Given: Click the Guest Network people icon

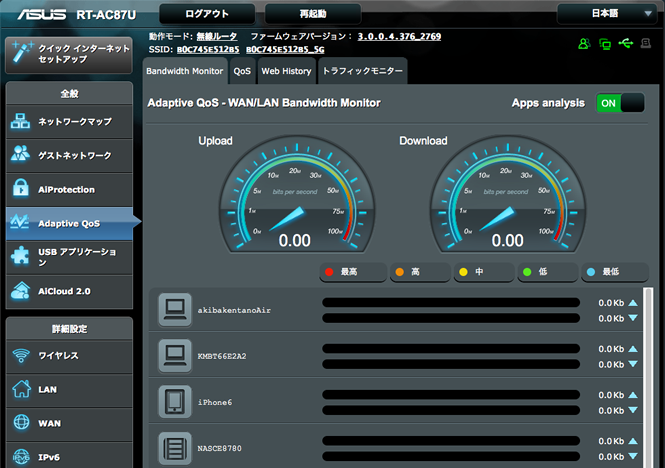Looking at the screenshot, I should 20,154.
